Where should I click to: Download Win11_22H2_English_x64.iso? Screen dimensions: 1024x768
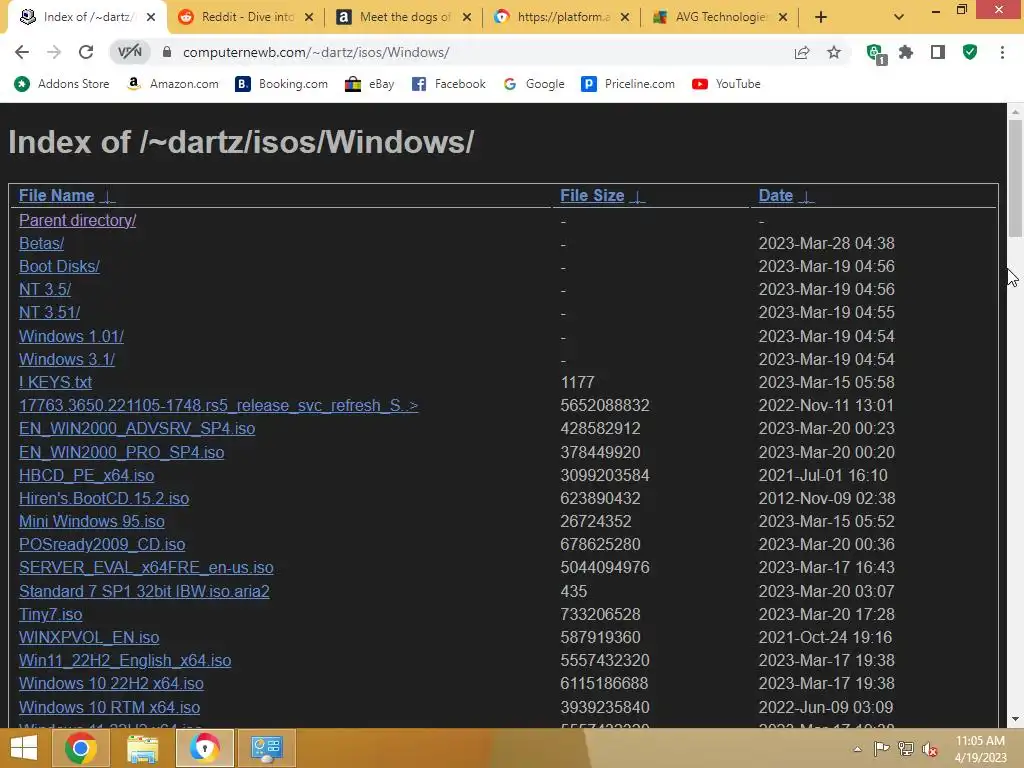125,660
